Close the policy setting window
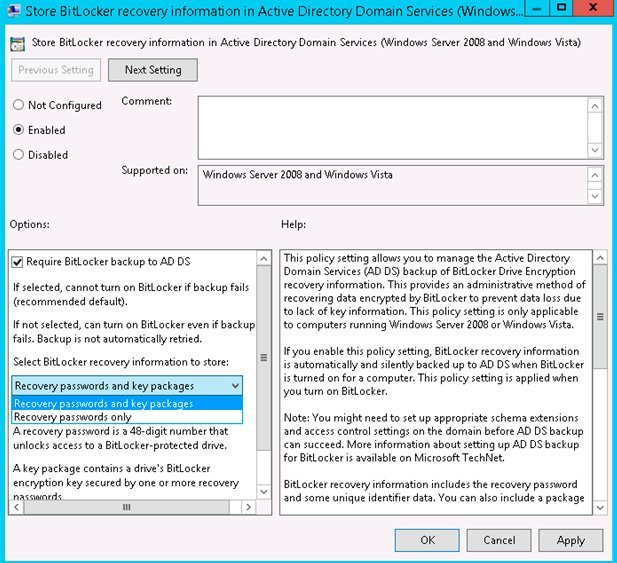The image size is (617, 563). pyautogui.click(x=593, y=8)
